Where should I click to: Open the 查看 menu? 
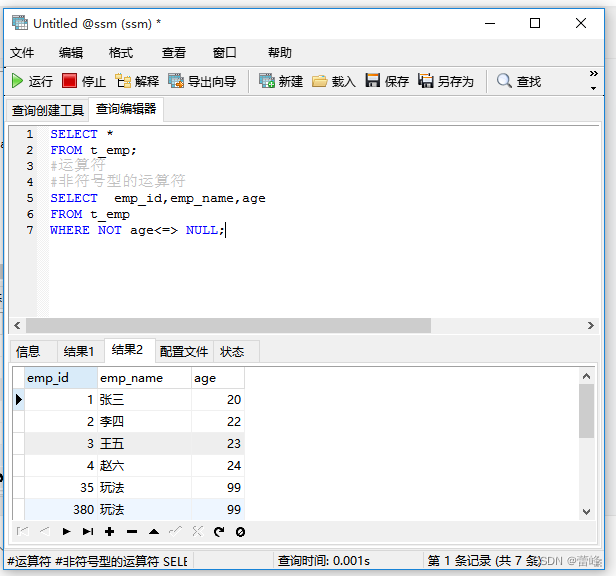[x=174, y=52]
